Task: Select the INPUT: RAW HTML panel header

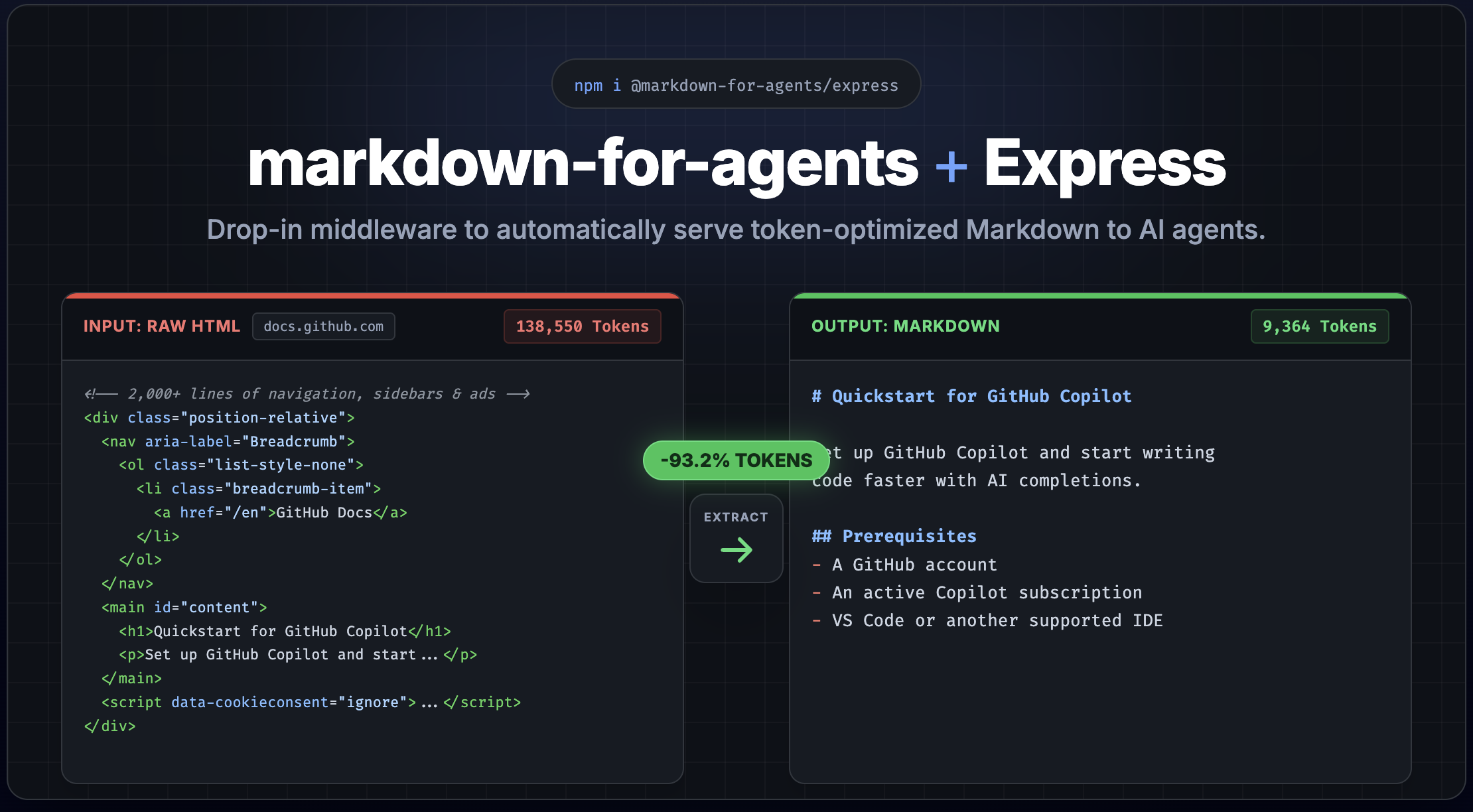Action: [162, 326]
